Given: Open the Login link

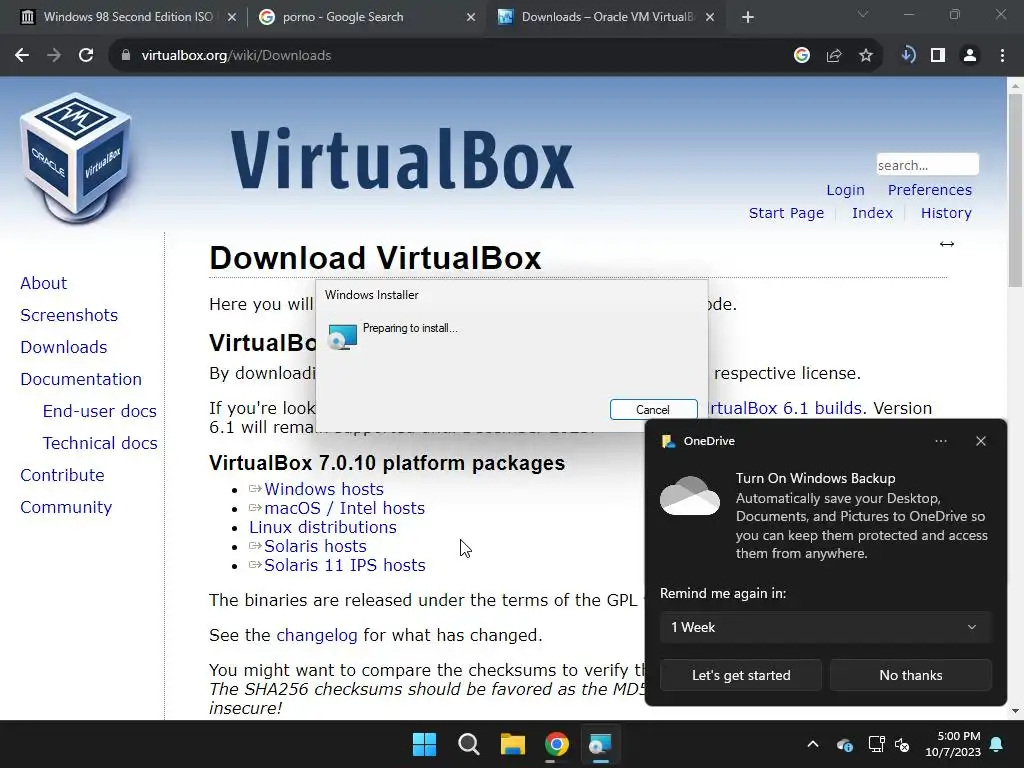Looking at the screenshot, I should pos(845,190).
